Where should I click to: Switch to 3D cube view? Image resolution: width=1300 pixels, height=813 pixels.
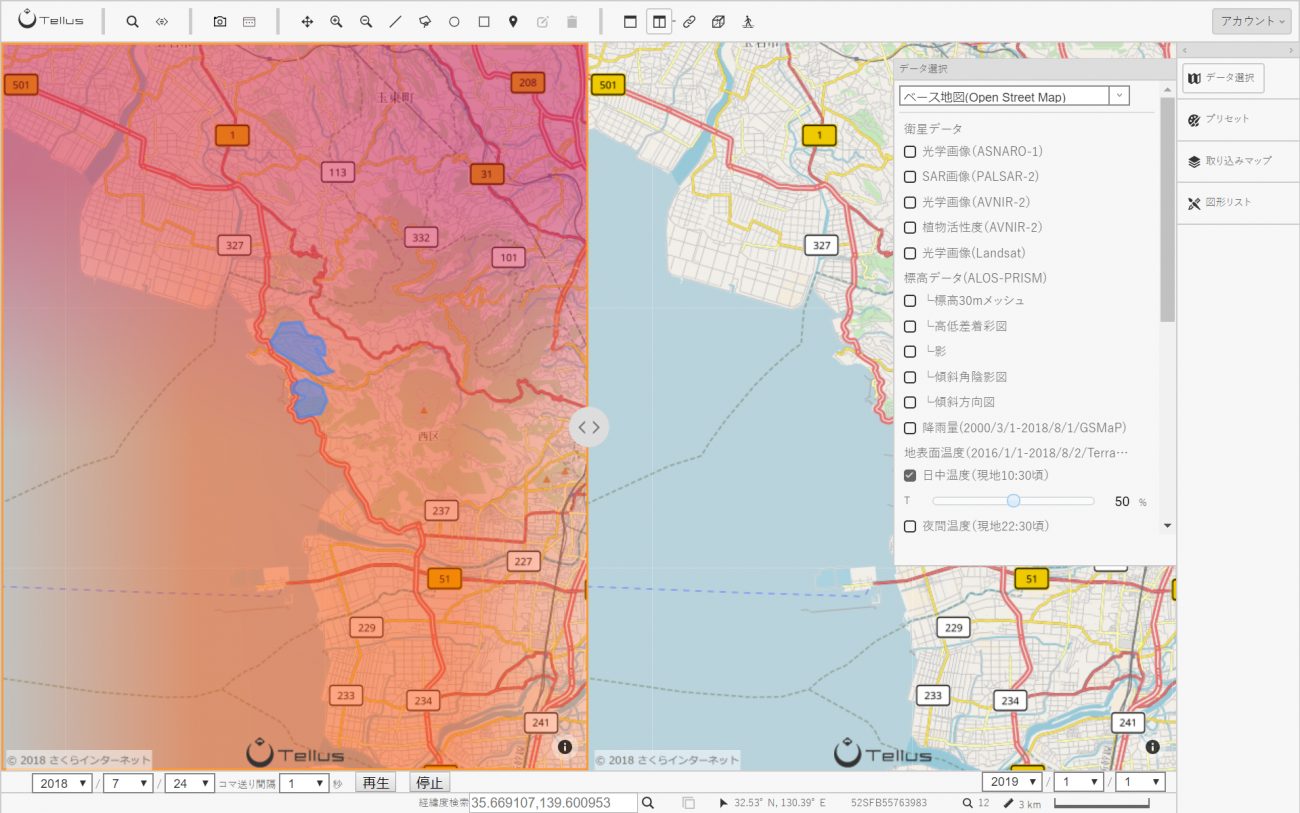point(718,21)
